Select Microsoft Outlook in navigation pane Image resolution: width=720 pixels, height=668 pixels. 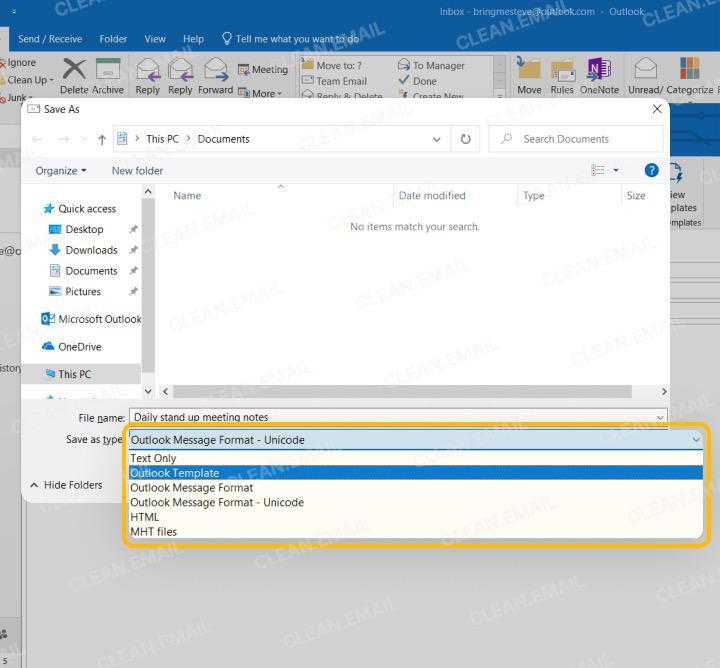[91, 319]
